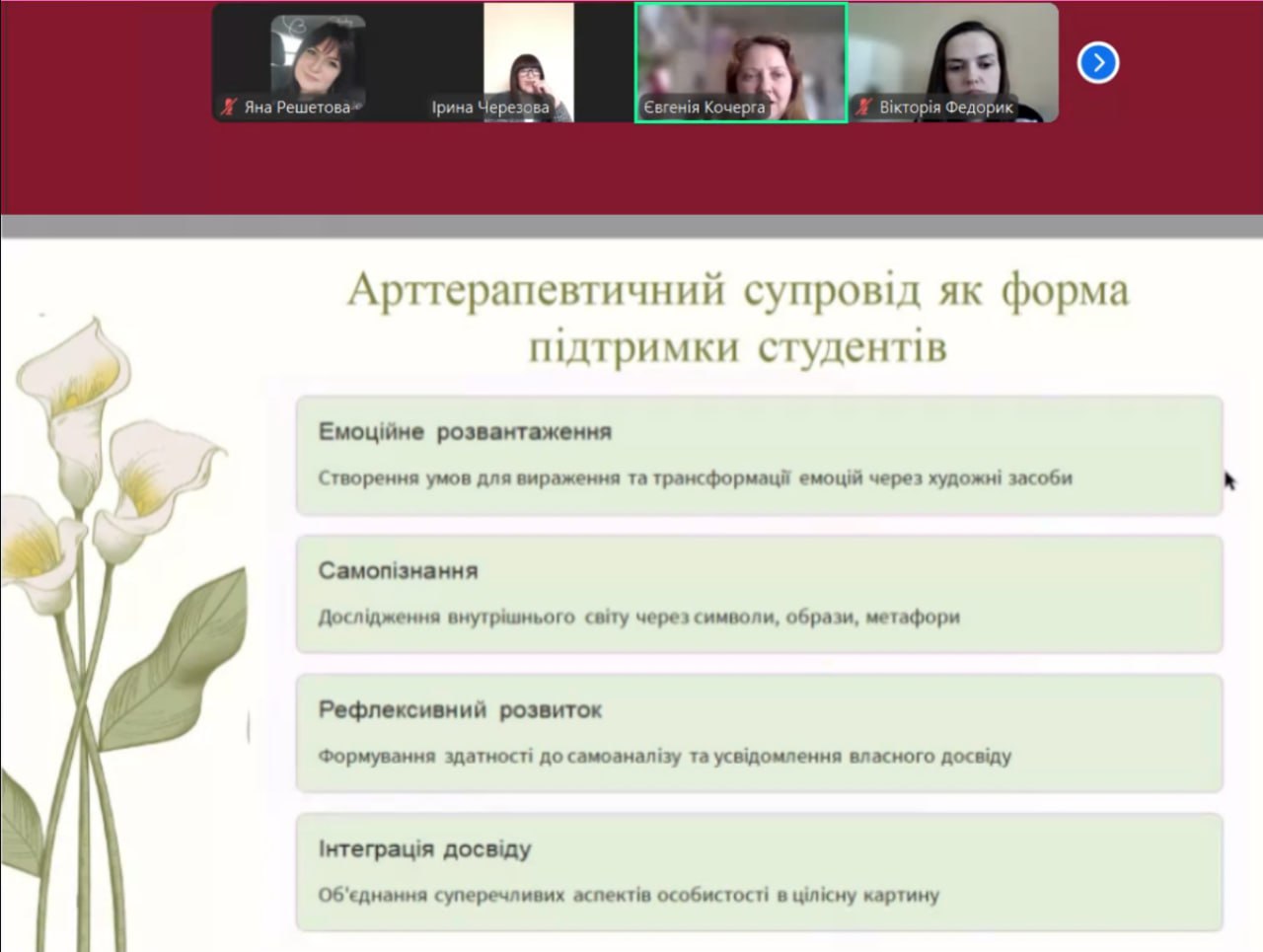Click the text 'Створення умов для вираження та трансформації'
Screen dimensions: 1263x952
[x=555, y=478]
